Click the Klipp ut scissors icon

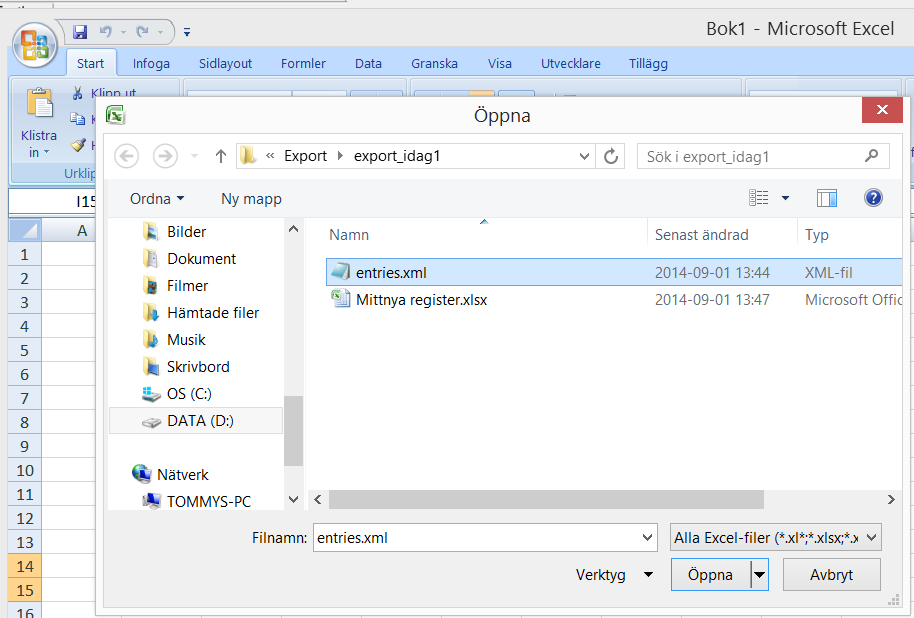point(78,93)
